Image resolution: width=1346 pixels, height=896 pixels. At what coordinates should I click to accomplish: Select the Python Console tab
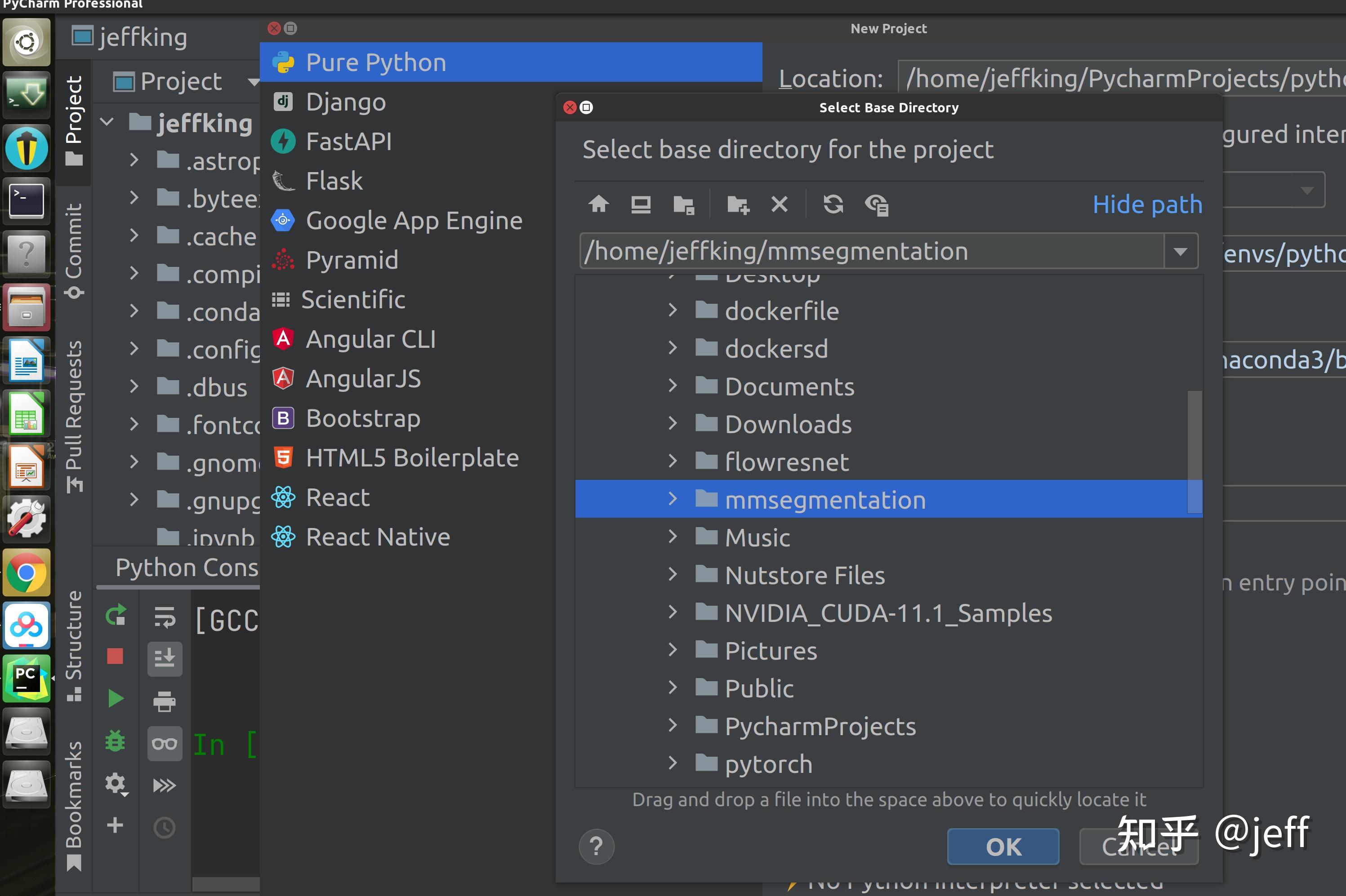tap(186, 568)
